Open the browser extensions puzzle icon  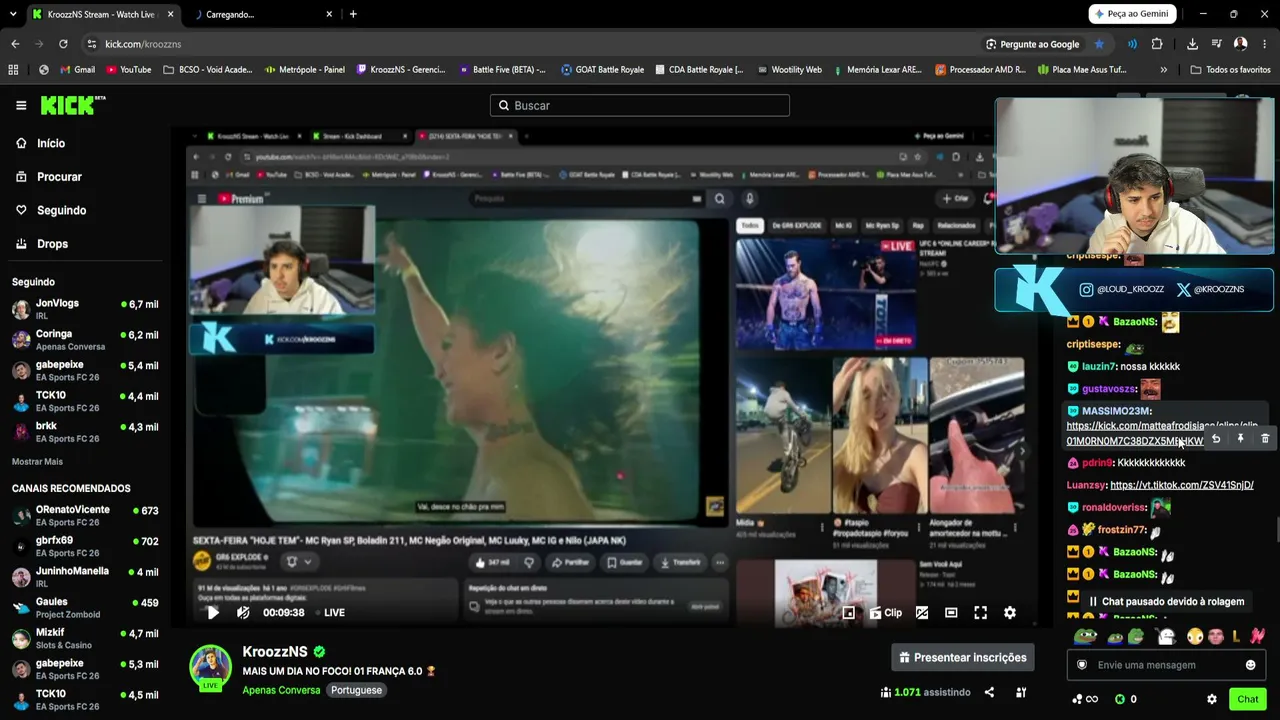[x=1157, y=44]
